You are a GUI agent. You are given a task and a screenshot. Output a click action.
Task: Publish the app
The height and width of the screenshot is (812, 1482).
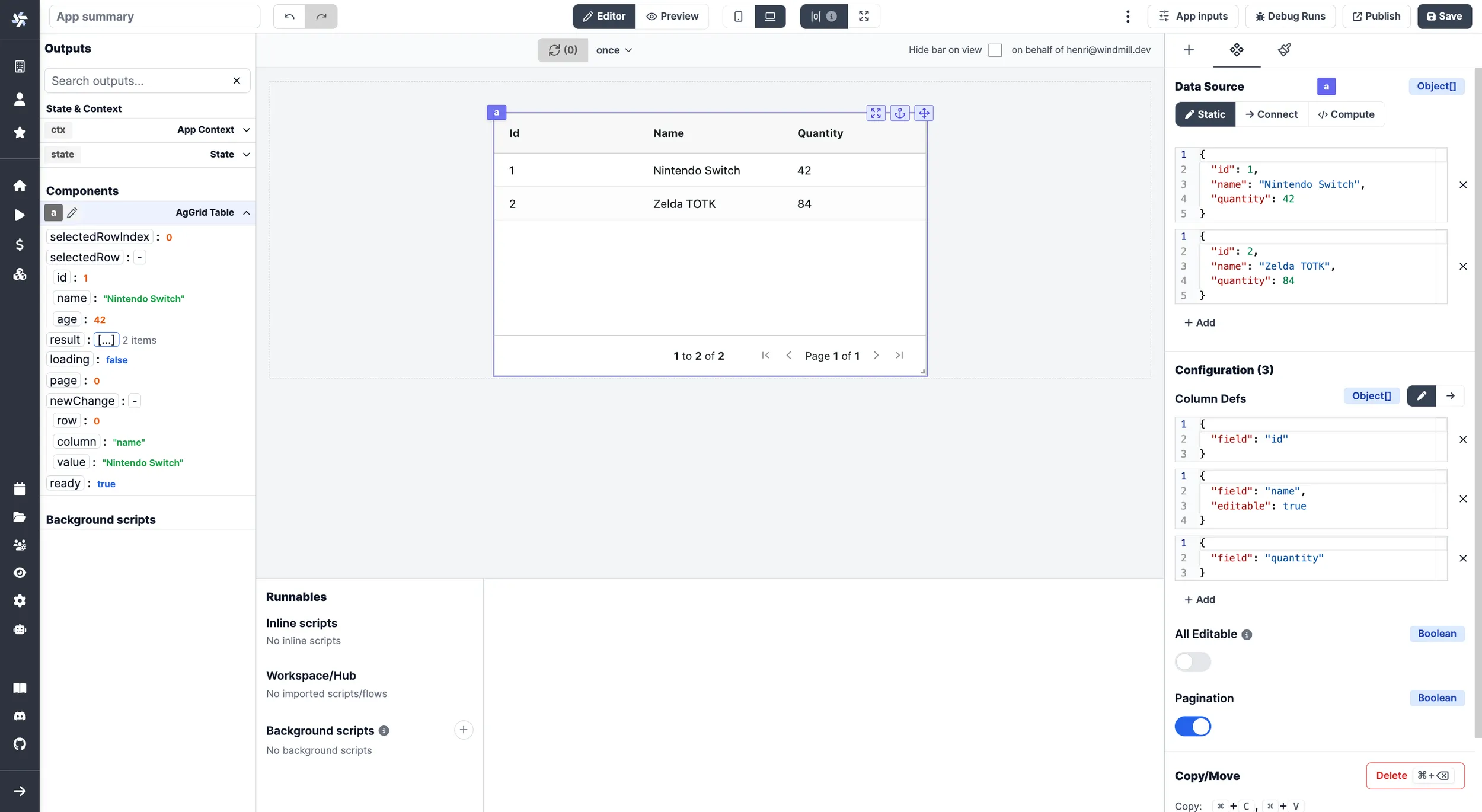click(1376, 16)
